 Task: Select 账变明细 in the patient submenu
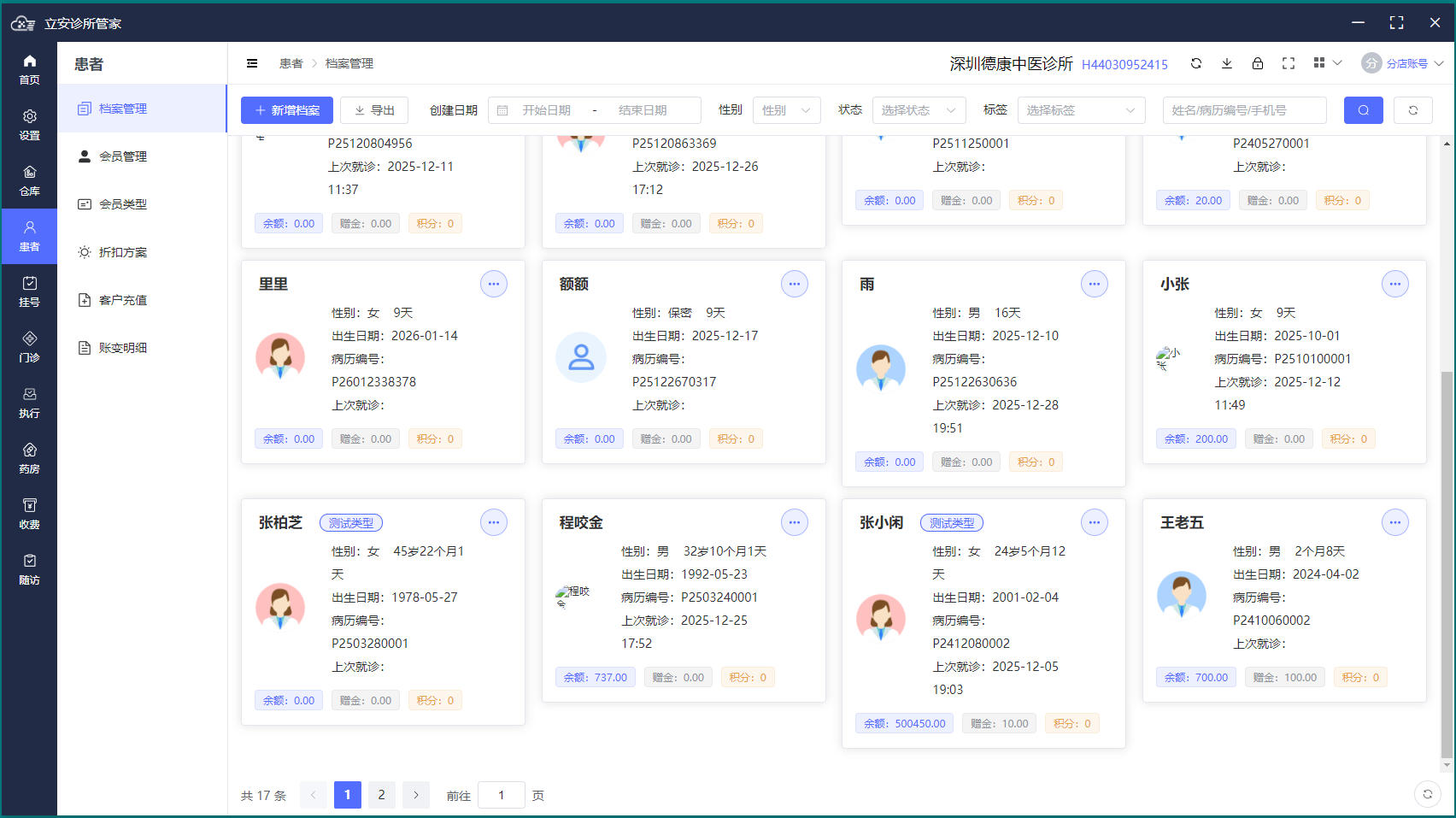coord(142,348)
